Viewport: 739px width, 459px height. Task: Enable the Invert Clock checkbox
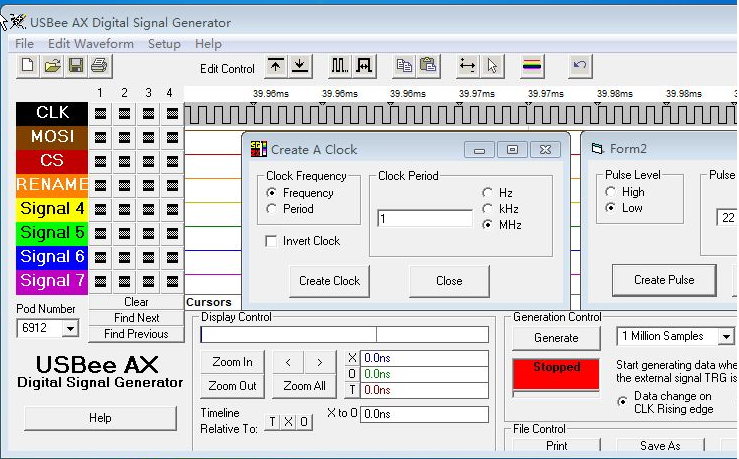tap(271, 241)
